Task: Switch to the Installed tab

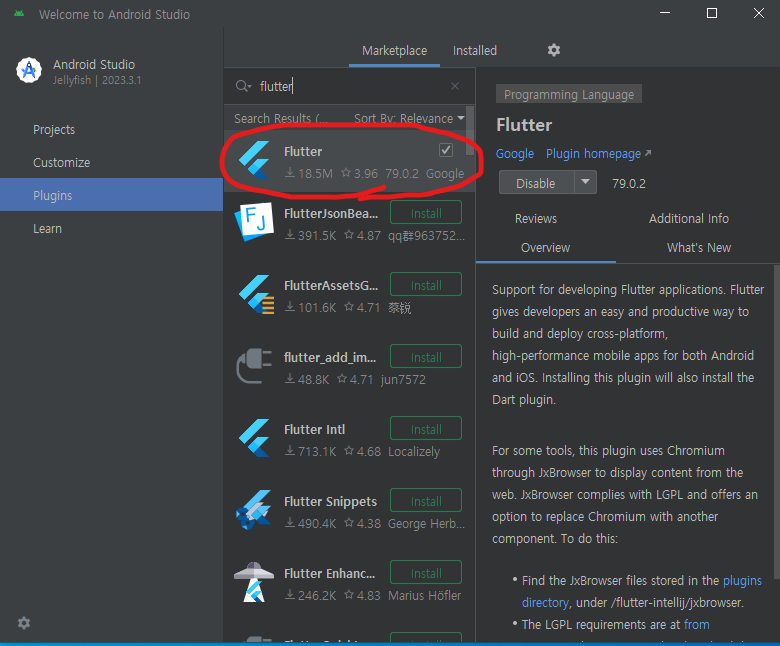Action: 475,51
